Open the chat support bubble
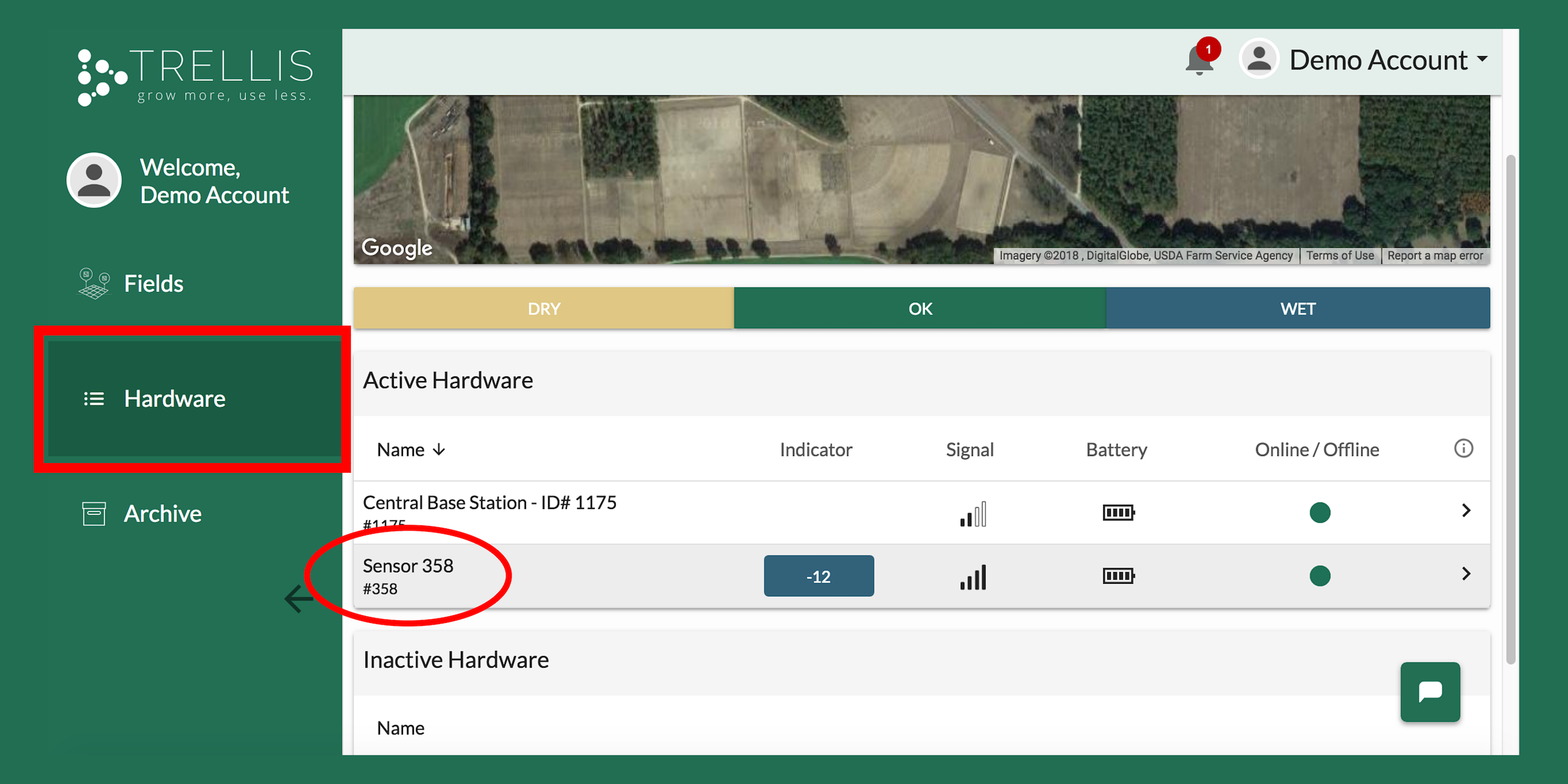 1429,692
